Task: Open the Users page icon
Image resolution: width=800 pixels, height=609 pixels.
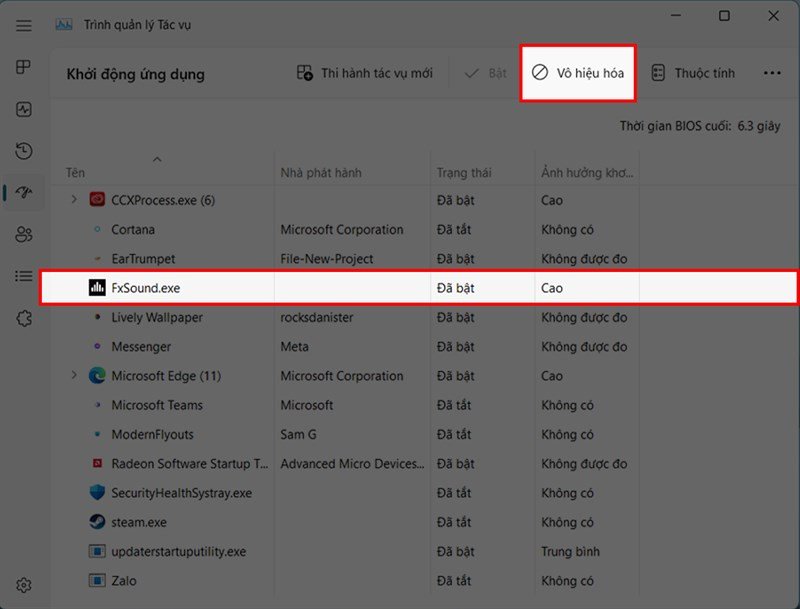Action: click(23, 235)
